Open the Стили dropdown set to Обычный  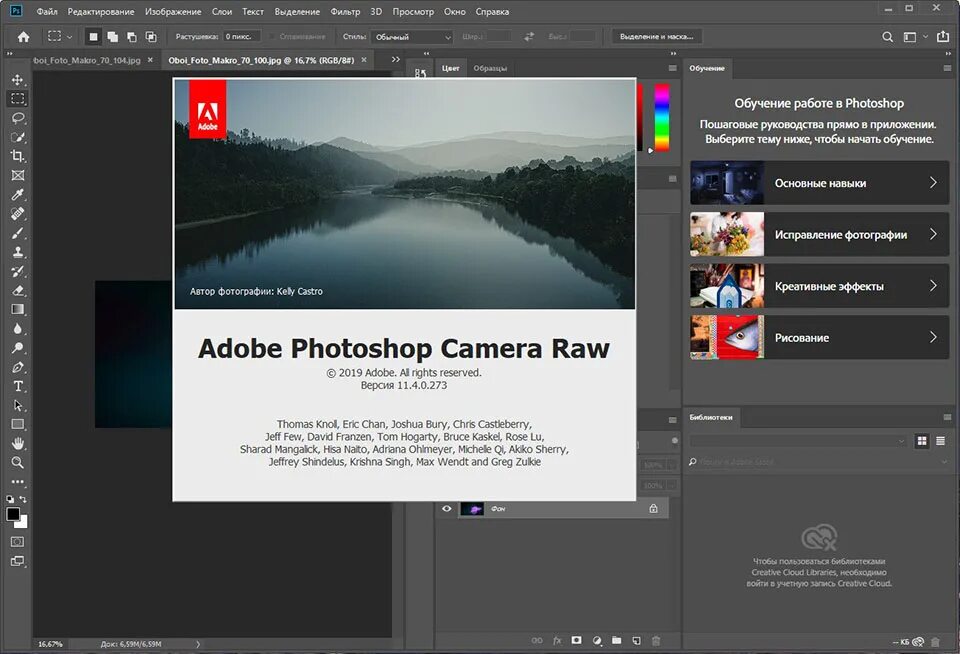pos(412,37)
